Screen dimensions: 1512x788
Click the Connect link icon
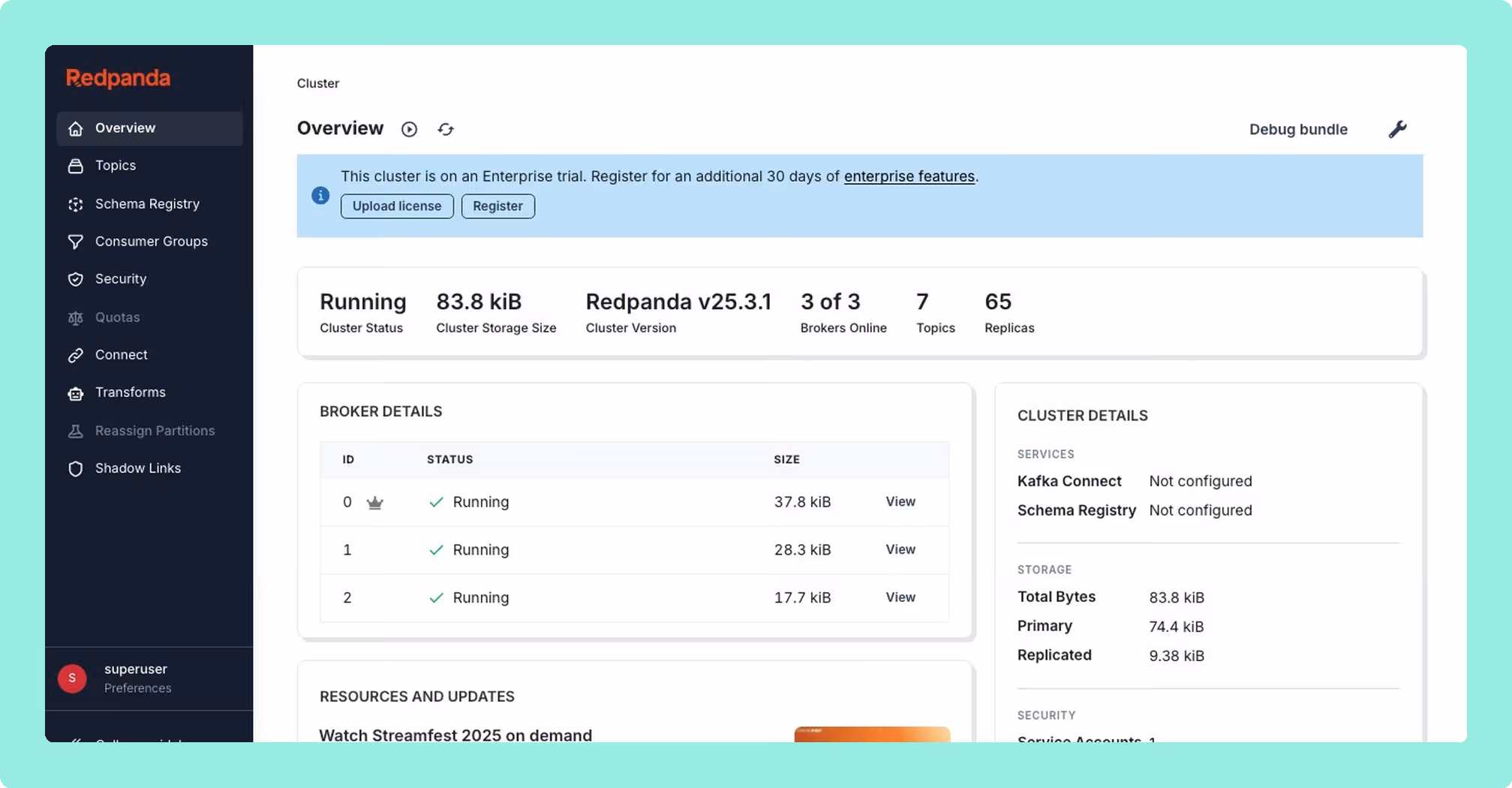(x=76, y=355)
